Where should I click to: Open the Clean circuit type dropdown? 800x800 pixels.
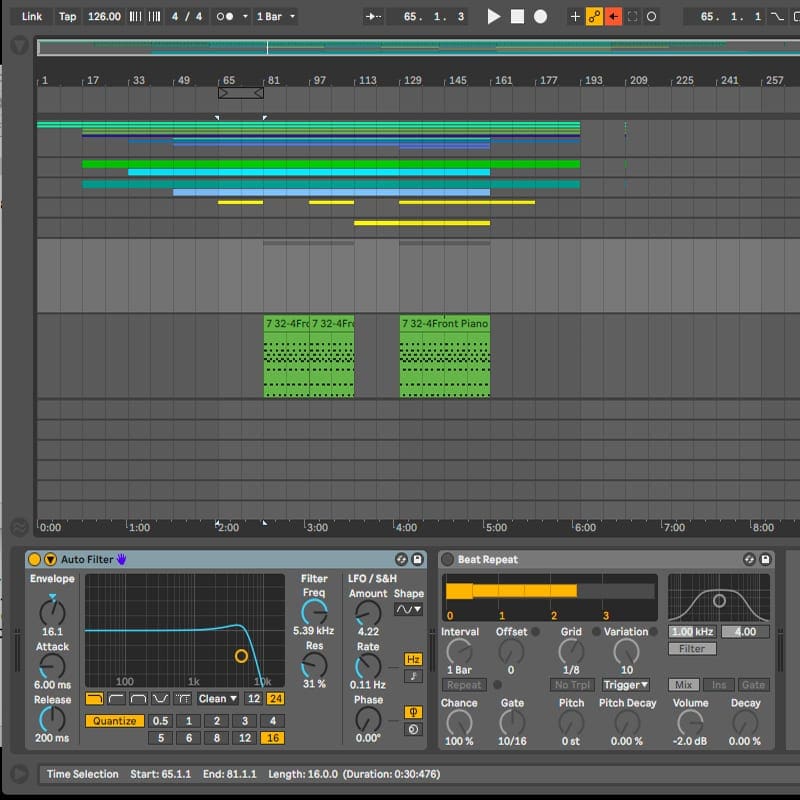pyautogui.click(x=218, y=698)
